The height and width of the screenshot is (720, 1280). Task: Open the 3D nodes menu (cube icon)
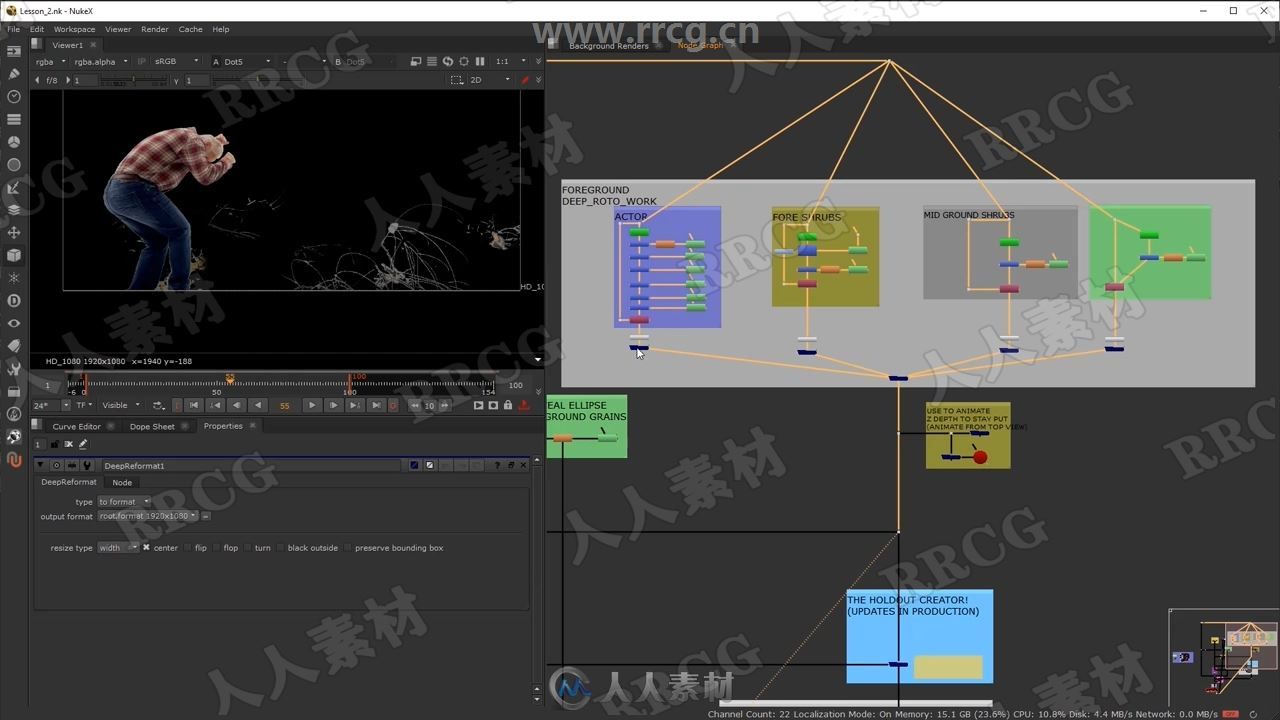(14, 255)
